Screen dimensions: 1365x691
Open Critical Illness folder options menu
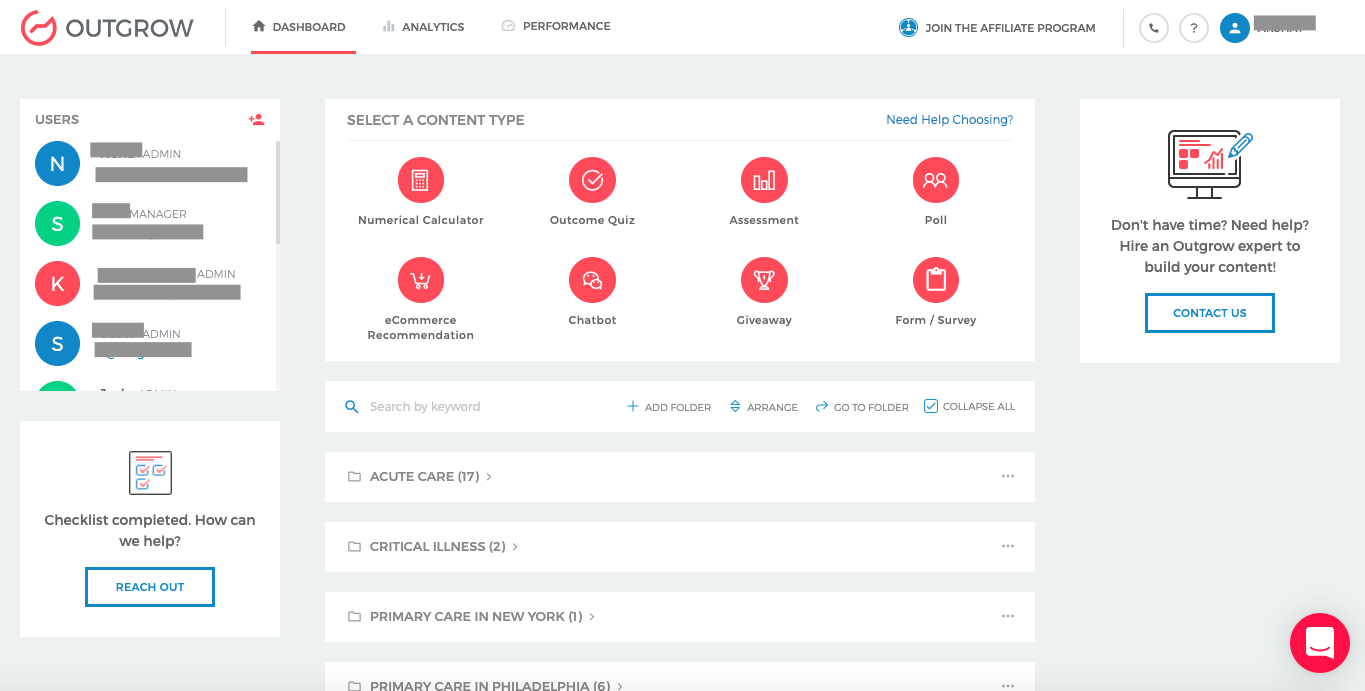click(1008, 547)
